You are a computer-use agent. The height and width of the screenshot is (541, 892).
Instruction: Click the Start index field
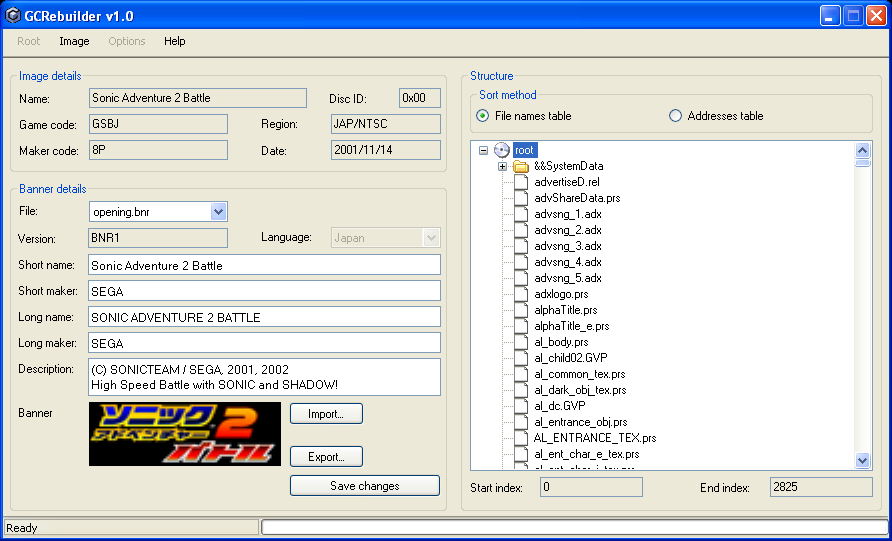[x=591, y=487]
